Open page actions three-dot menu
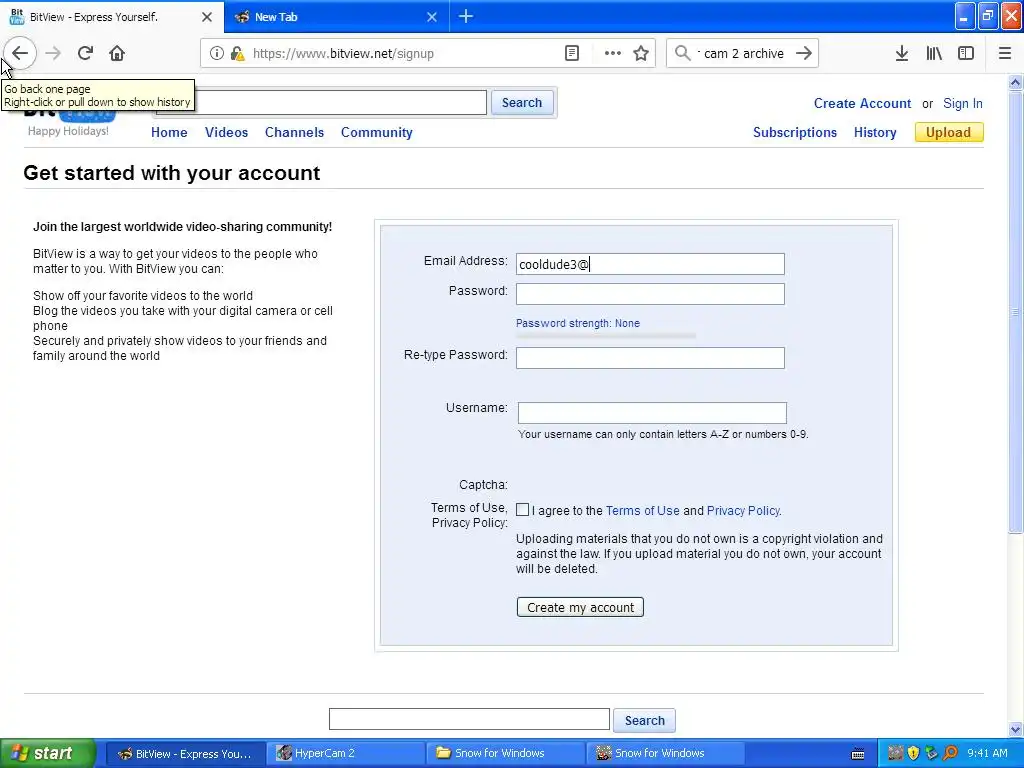Screen dimensions: 1024x768 pyautogui.click(x=612, y=54)
